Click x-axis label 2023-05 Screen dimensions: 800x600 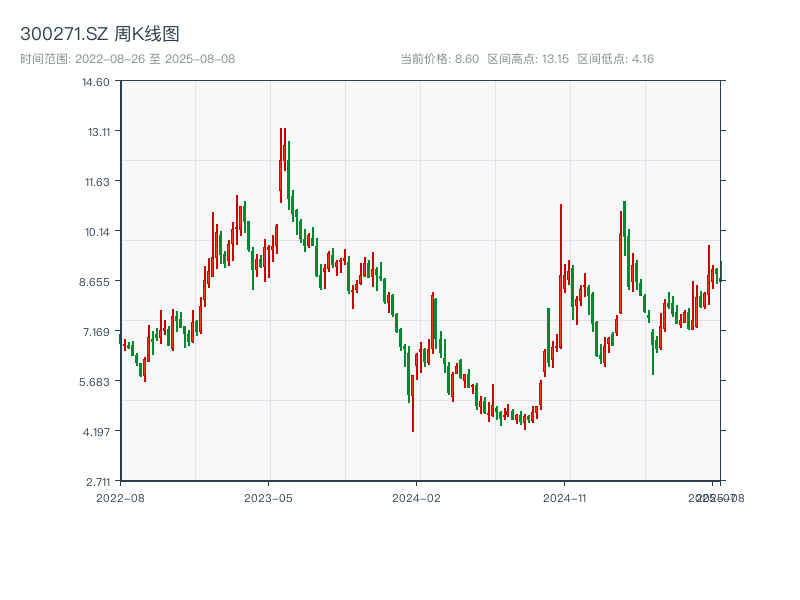click(x=268, y=498)
